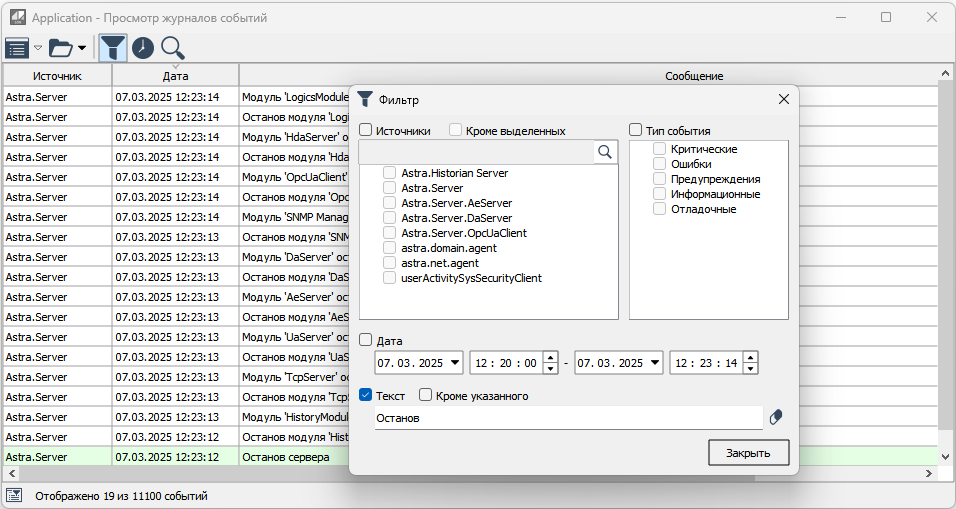Click the event list view icon
Screen dimensions: 956x509
click(17, 47)
